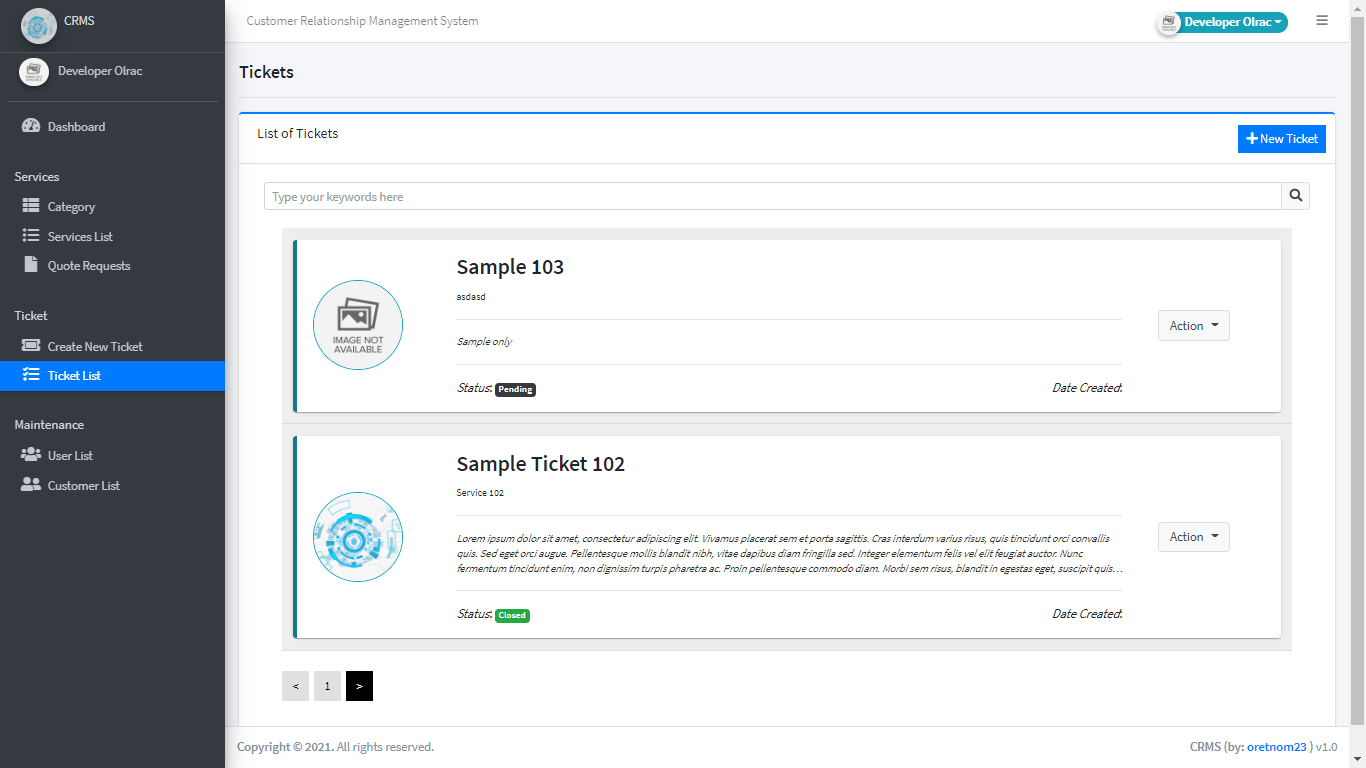Click the User List people icon
Image resolution: width=1366 pixels, height=768 pixels.
[31, 455]
